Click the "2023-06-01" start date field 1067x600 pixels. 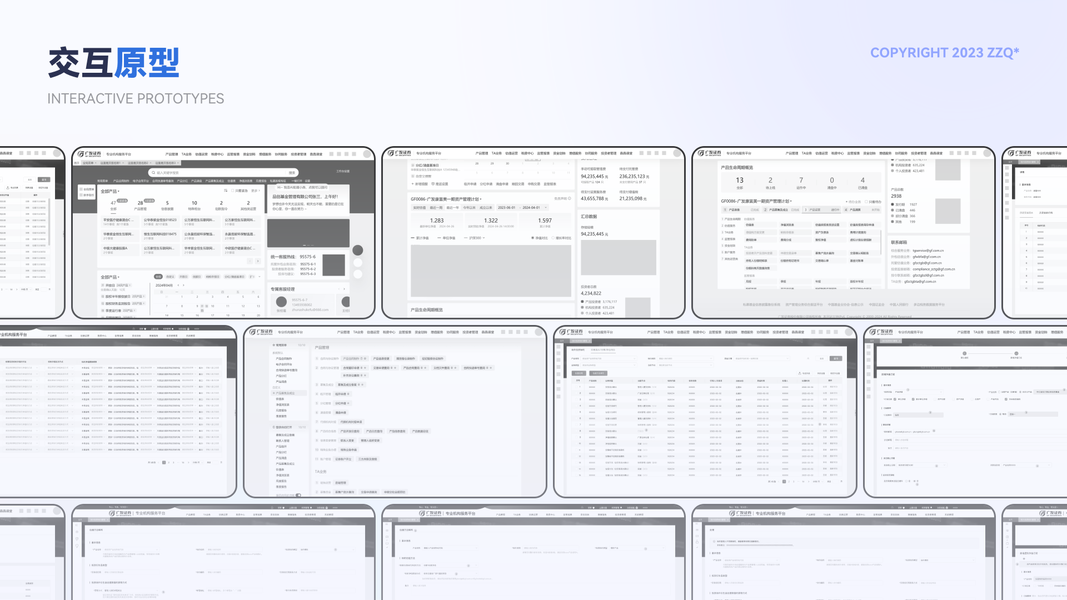[506, 207]
